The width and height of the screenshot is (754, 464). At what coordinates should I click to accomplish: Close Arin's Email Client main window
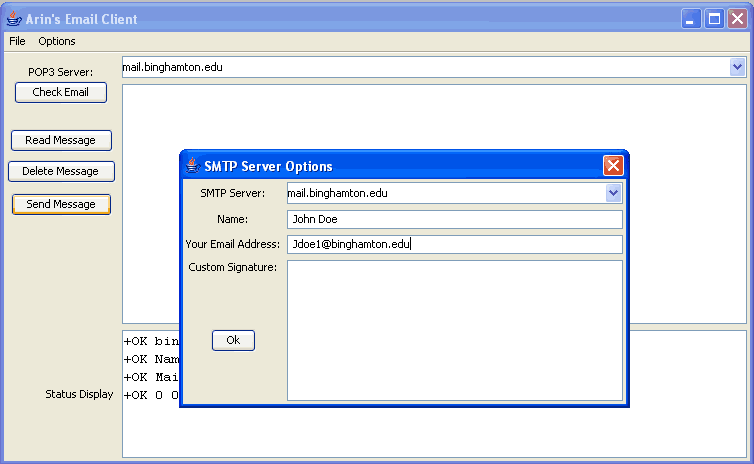[738, 19]
